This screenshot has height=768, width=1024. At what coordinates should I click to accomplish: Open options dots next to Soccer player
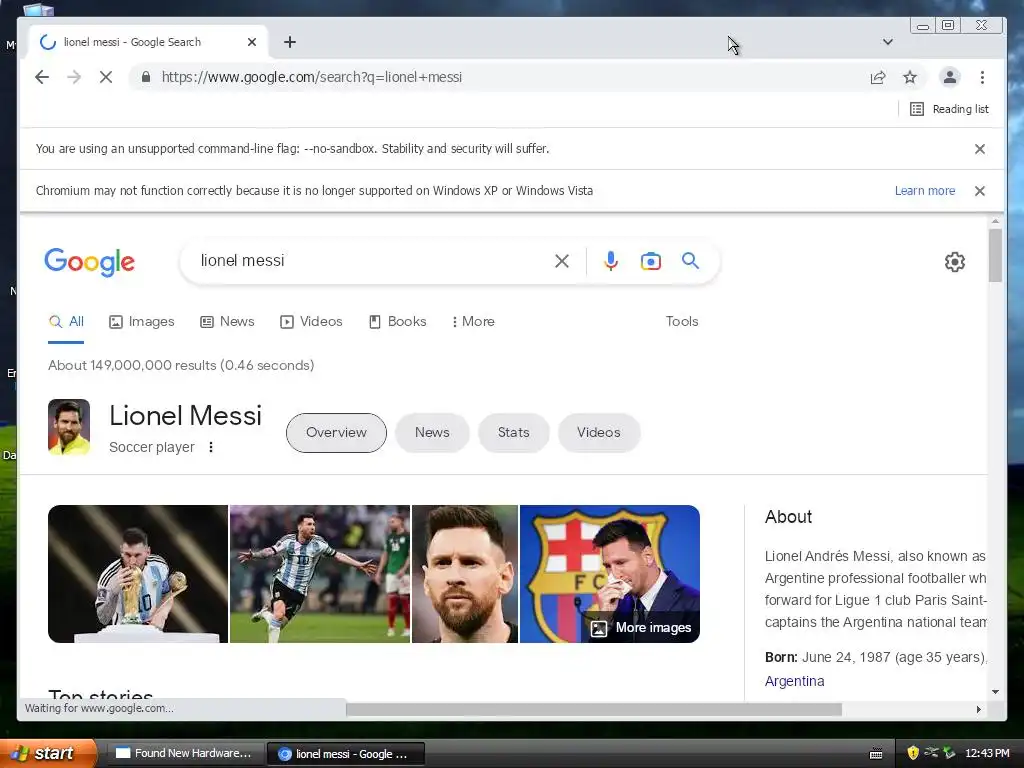coord(210,447)
